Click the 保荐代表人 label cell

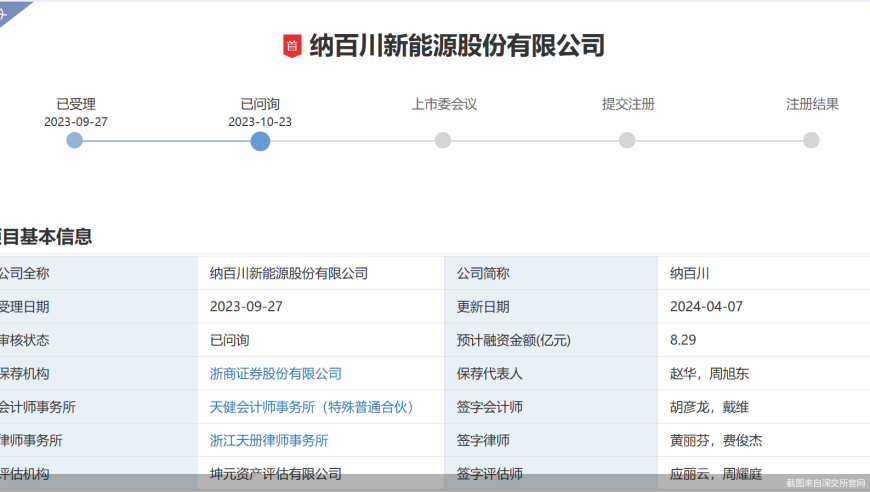coord(551,373)
